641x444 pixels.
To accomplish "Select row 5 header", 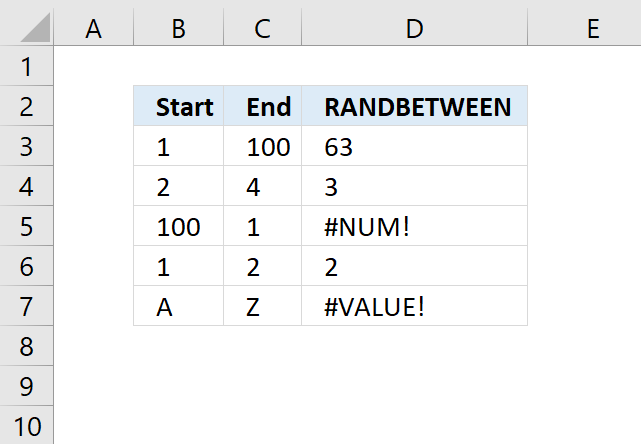I will [27, 226].
